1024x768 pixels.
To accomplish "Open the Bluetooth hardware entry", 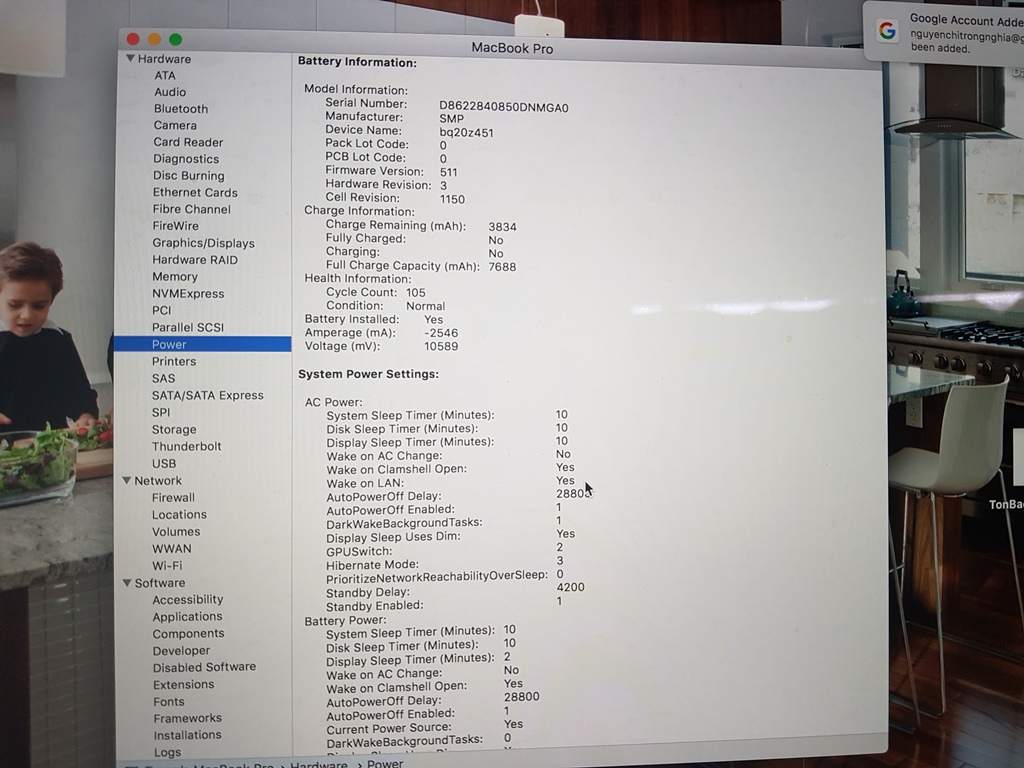I will [181, 109].
